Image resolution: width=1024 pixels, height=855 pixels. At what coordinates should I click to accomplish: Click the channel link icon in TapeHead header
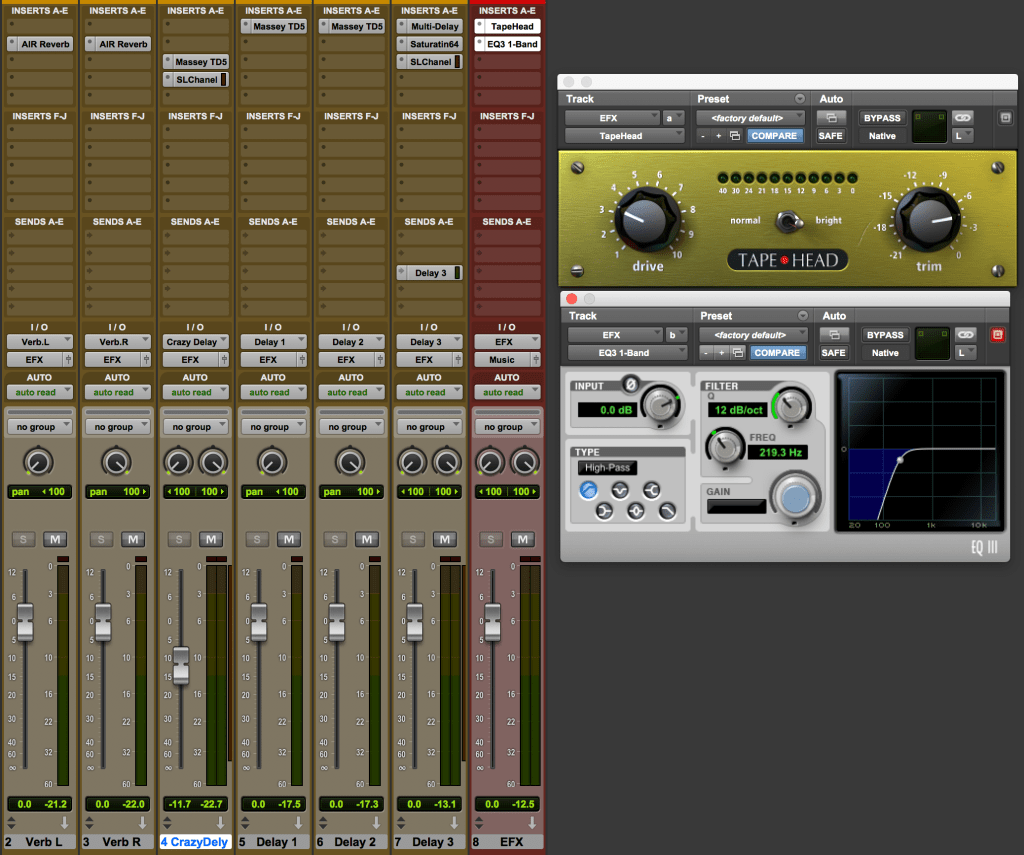coord(961,118)
